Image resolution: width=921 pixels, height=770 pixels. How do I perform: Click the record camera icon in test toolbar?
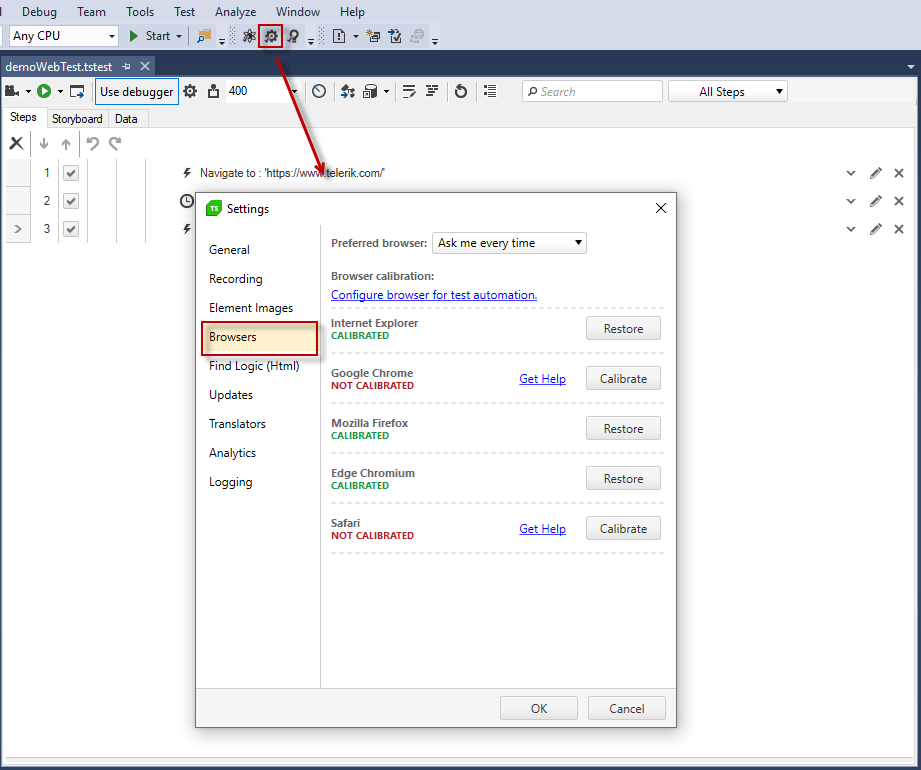click(x=12, y=91)
